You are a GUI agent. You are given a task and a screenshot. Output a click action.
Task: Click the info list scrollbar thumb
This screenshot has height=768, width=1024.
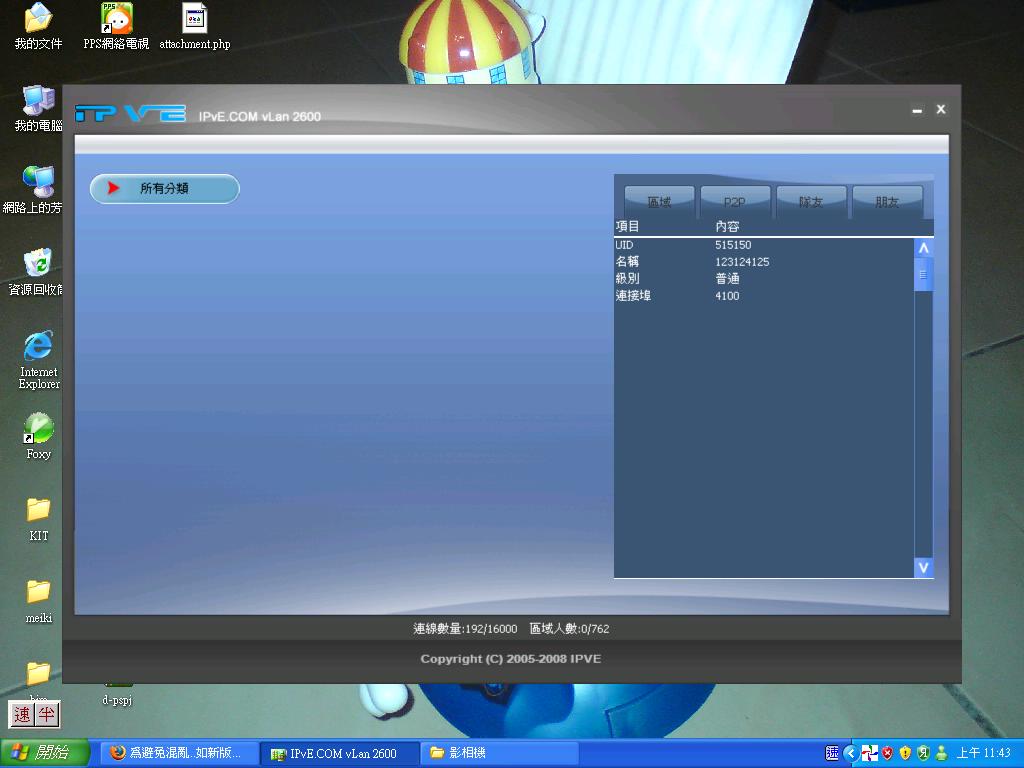tap(923, 275)
